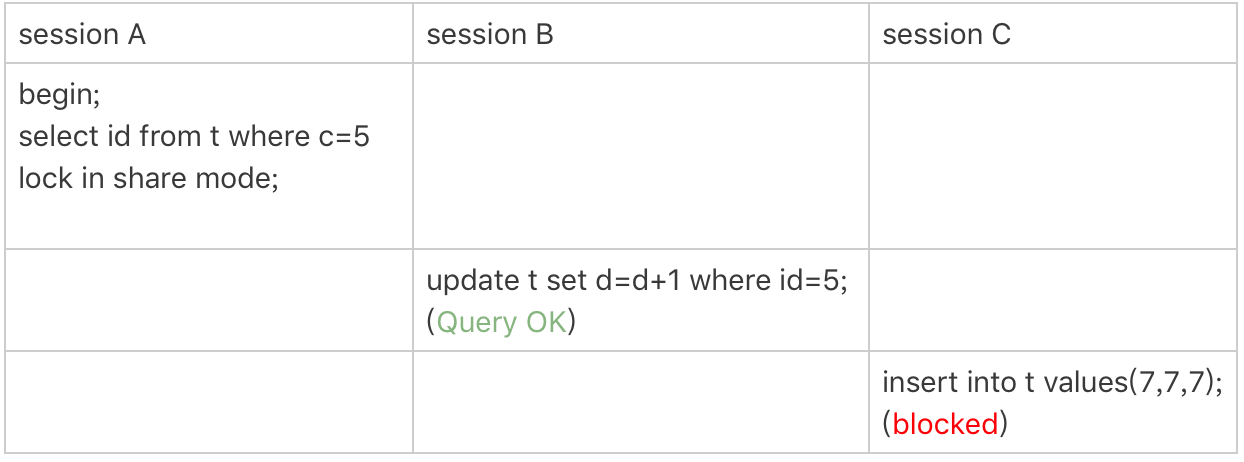Click the session A header cell
Viewport: 1244px width, 462px height.
point(210,36)
